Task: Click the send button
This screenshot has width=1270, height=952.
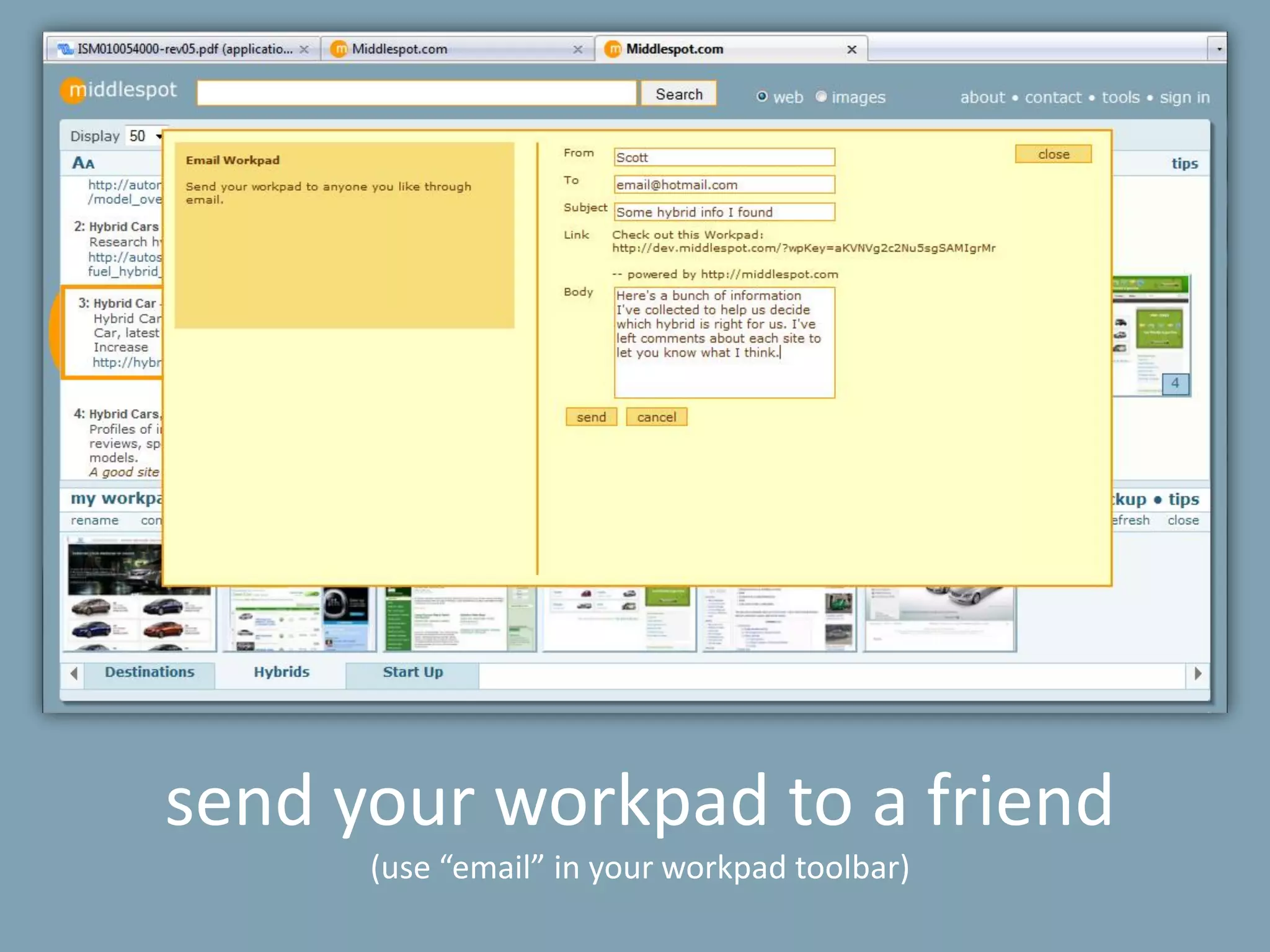Action: pyautogui.click(x=591, y=417)
